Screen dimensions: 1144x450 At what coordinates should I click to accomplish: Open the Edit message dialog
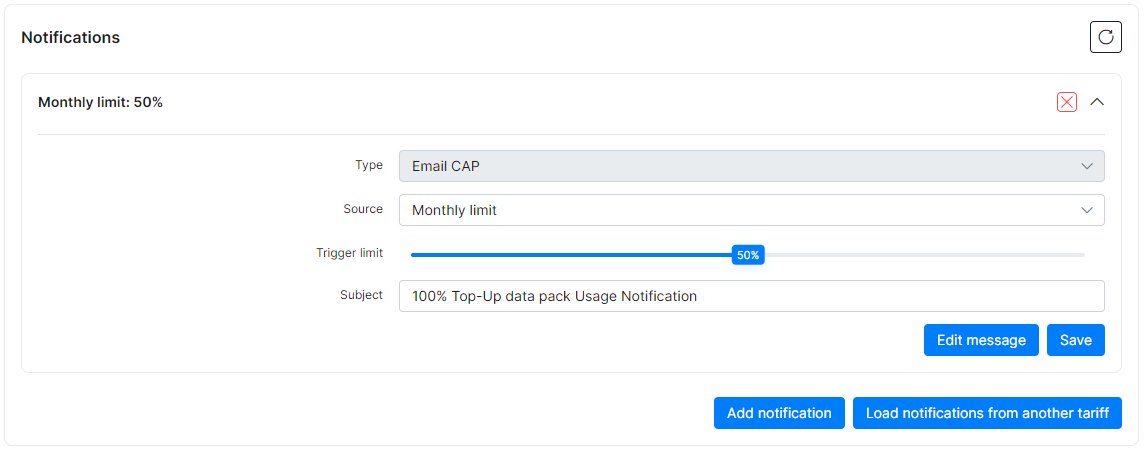981,341
